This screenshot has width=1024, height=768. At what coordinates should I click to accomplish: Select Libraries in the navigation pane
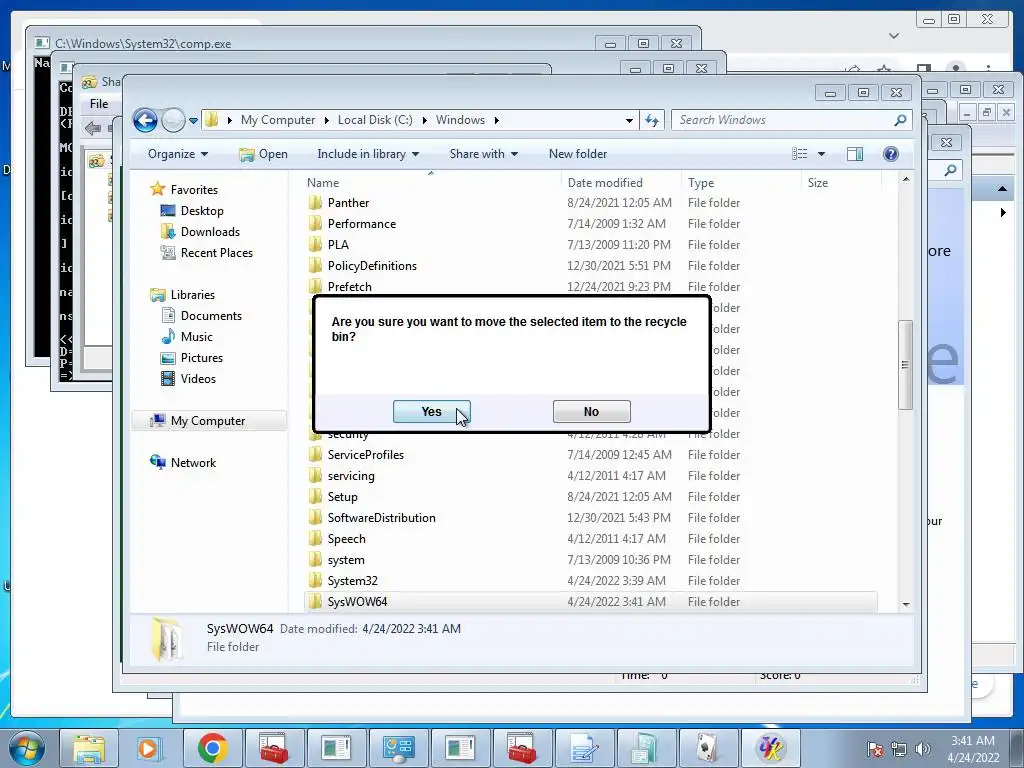tap(193, 295)
